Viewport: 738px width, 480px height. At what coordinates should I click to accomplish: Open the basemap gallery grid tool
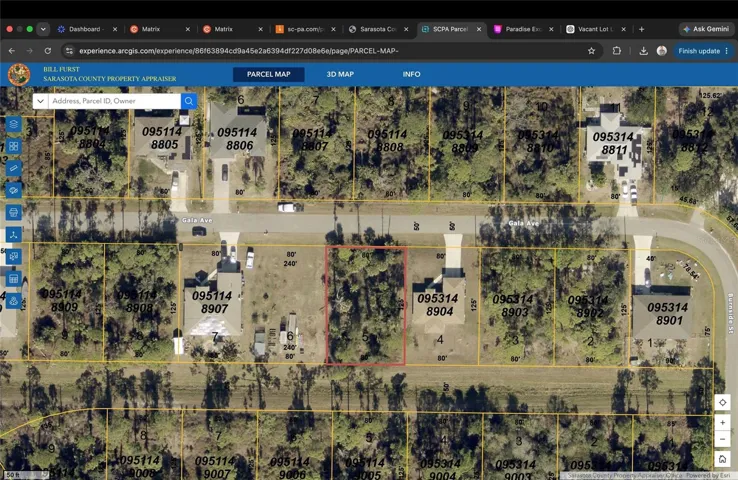14,146
